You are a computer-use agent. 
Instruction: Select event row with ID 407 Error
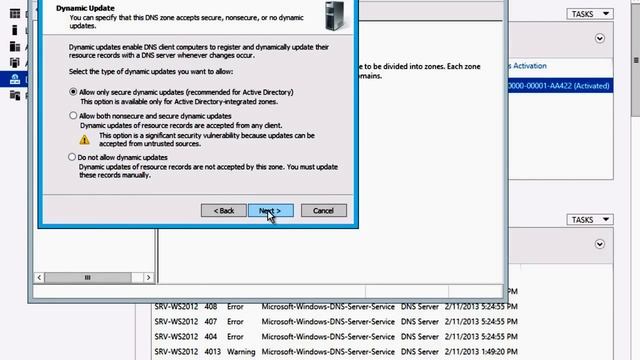pos(336,322)
